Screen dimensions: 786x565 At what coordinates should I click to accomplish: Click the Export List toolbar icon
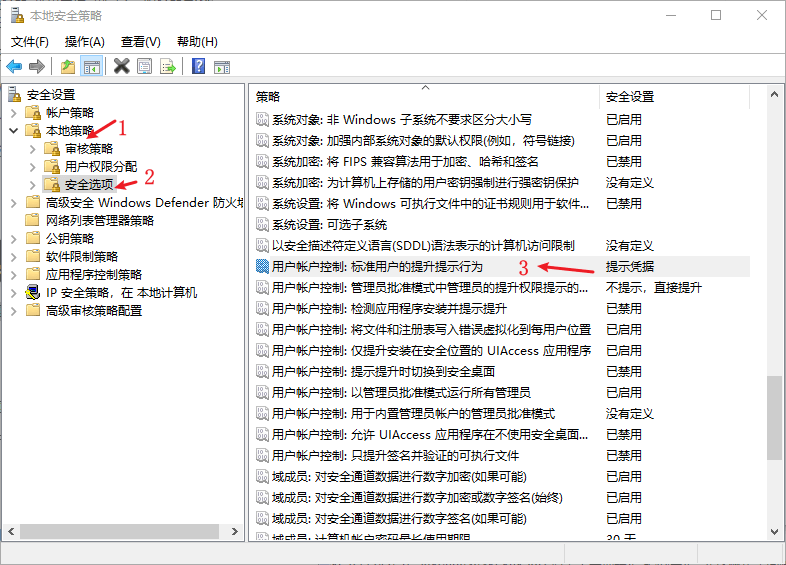coord(168,66)
